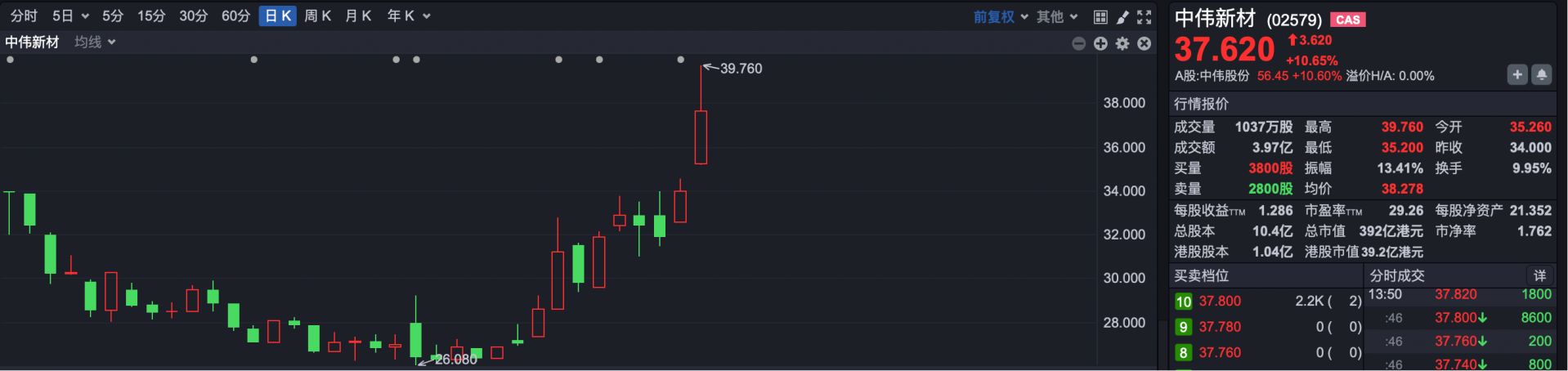Switch to the 分时 tab

(24, 16)
